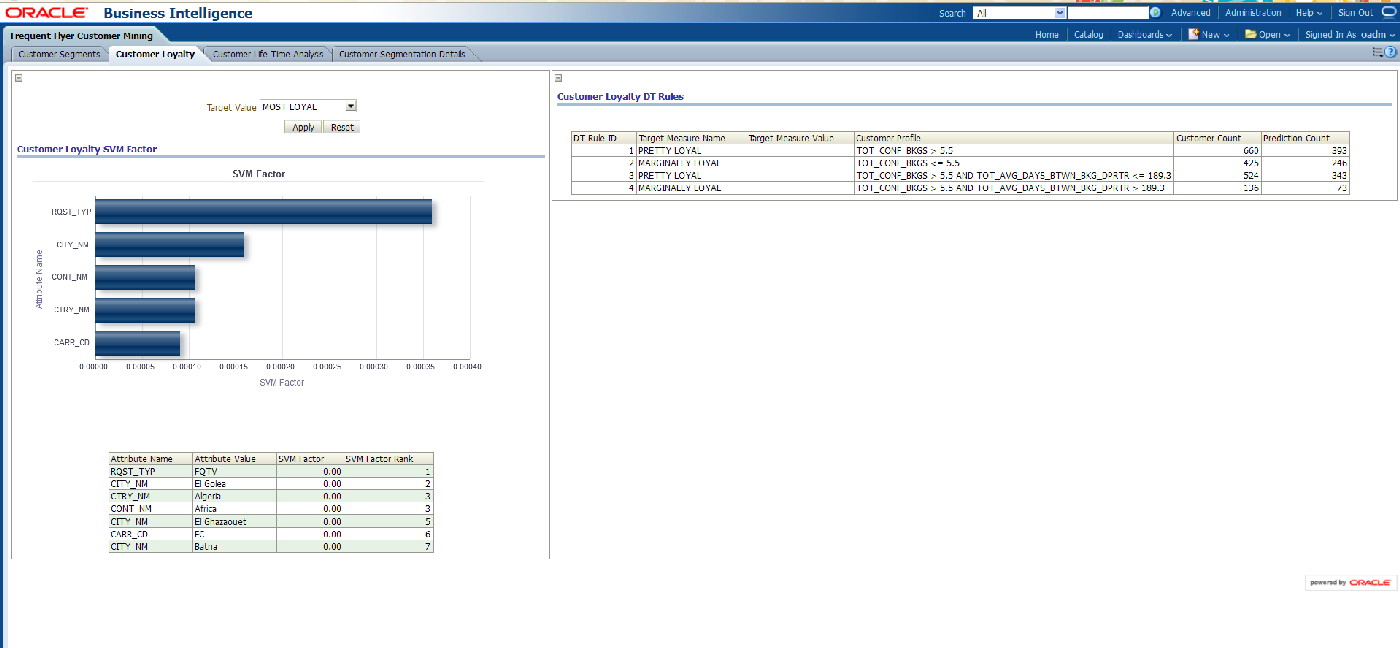Viewport: 1400px width, 648px height.
Task: Click the Sign Out link
Action: [x=1355, y=13]
